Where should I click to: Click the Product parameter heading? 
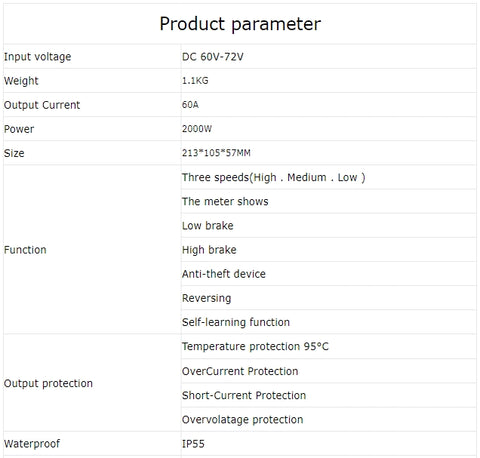tap(240, 24)
